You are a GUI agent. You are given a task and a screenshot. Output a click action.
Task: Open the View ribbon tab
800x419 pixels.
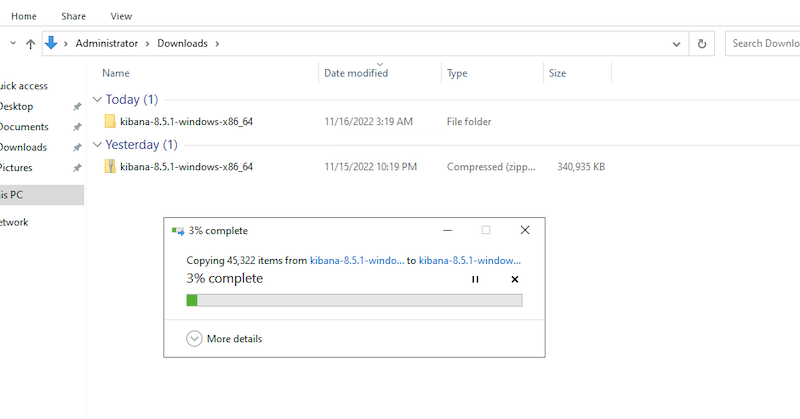click(x=121, y=16)
